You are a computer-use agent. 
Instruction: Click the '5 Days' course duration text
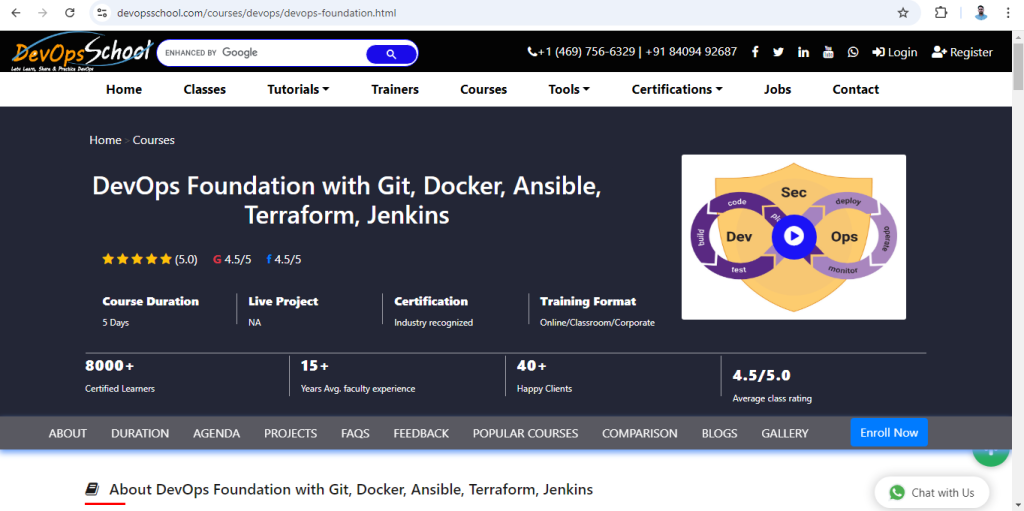(116, 323)
